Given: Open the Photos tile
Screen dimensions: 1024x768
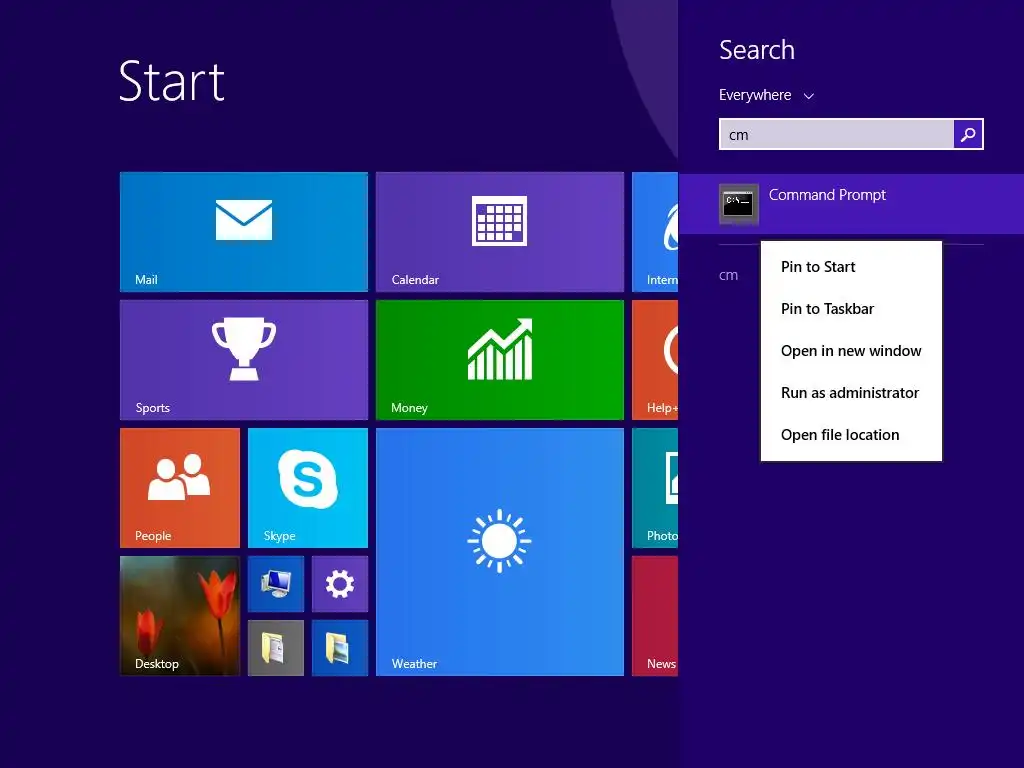Looking at the screenshot, I should [x=655, y=488].
